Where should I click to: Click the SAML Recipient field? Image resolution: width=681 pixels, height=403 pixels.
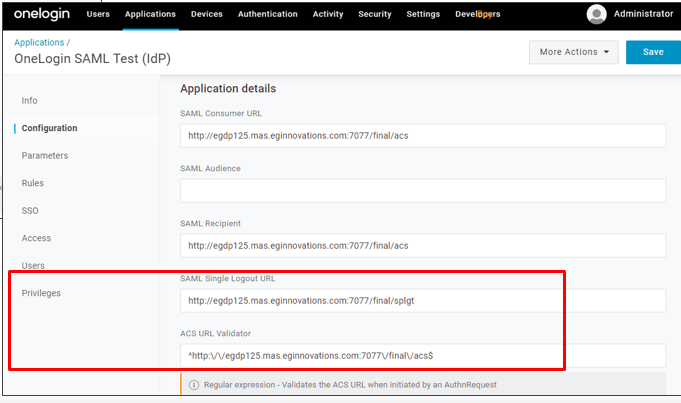tap(423, 246)
